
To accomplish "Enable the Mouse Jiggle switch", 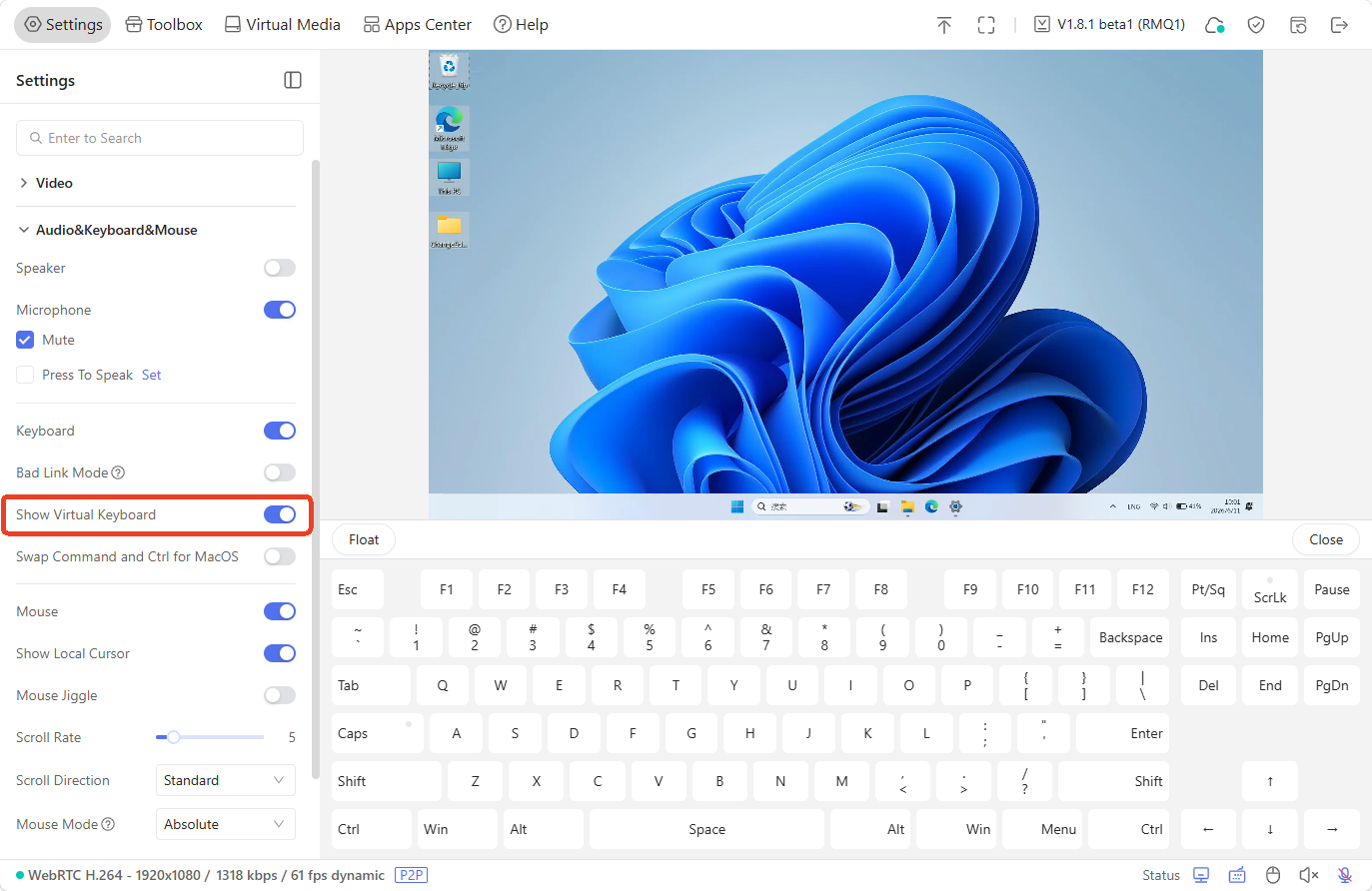I will (x=280, y=695).
